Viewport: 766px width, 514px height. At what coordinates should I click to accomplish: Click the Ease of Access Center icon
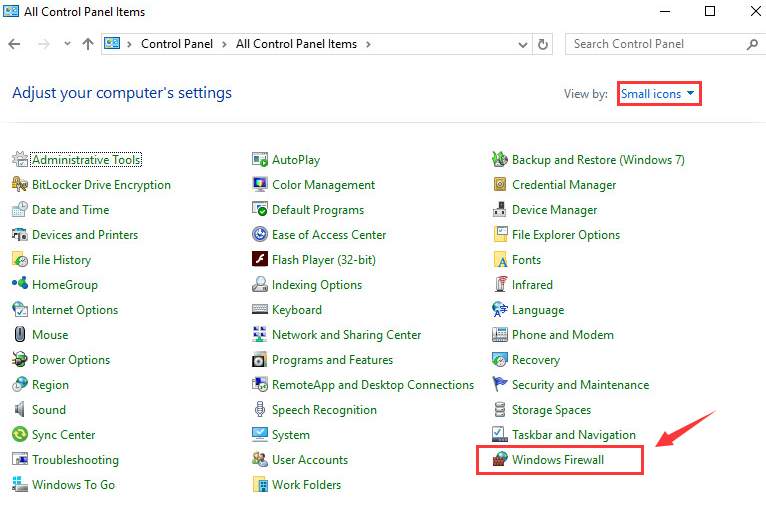pyautogui.click(x=260, y=235)
